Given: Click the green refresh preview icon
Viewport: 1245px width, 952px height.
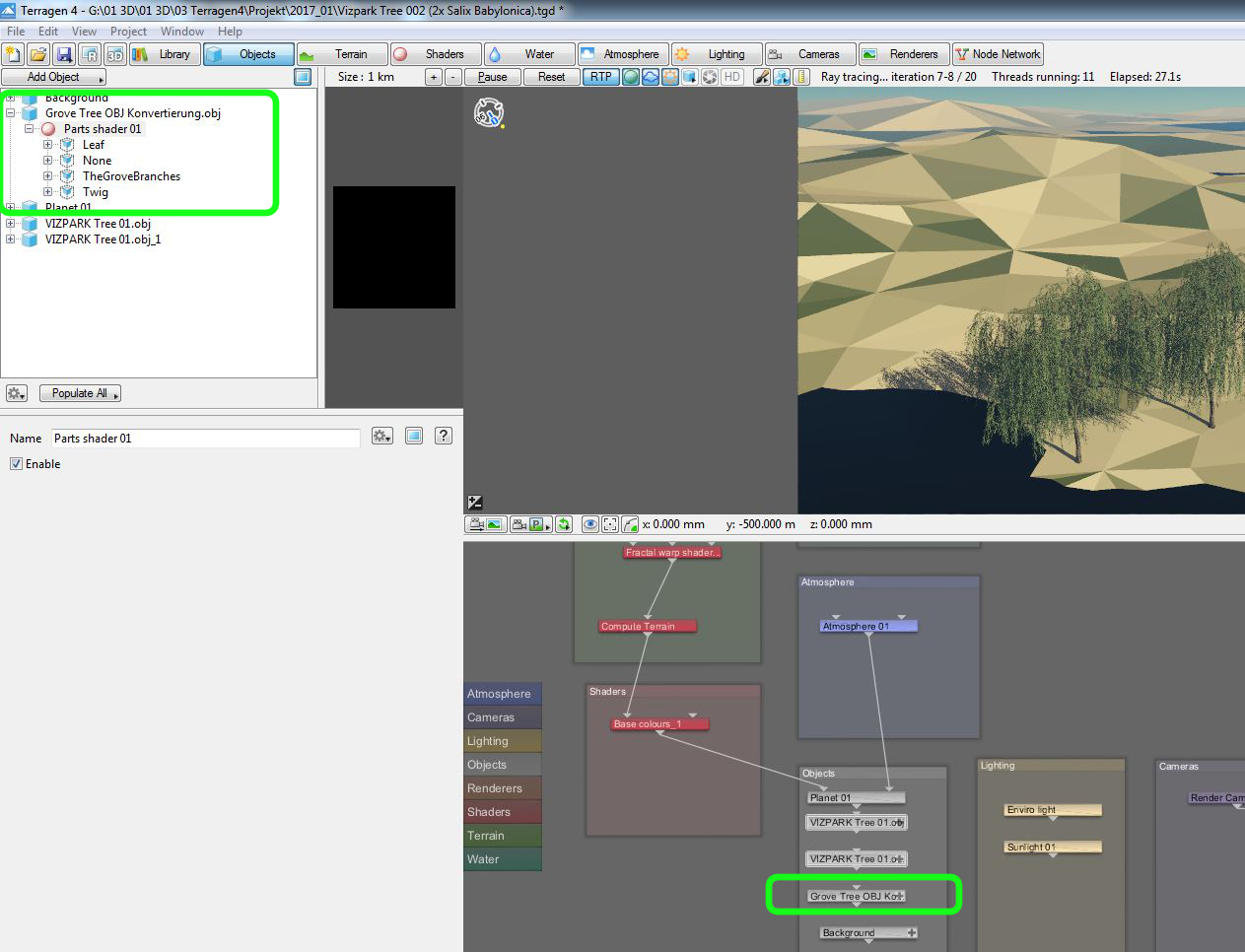Looking at the screenshot, I should click(564, 524).
